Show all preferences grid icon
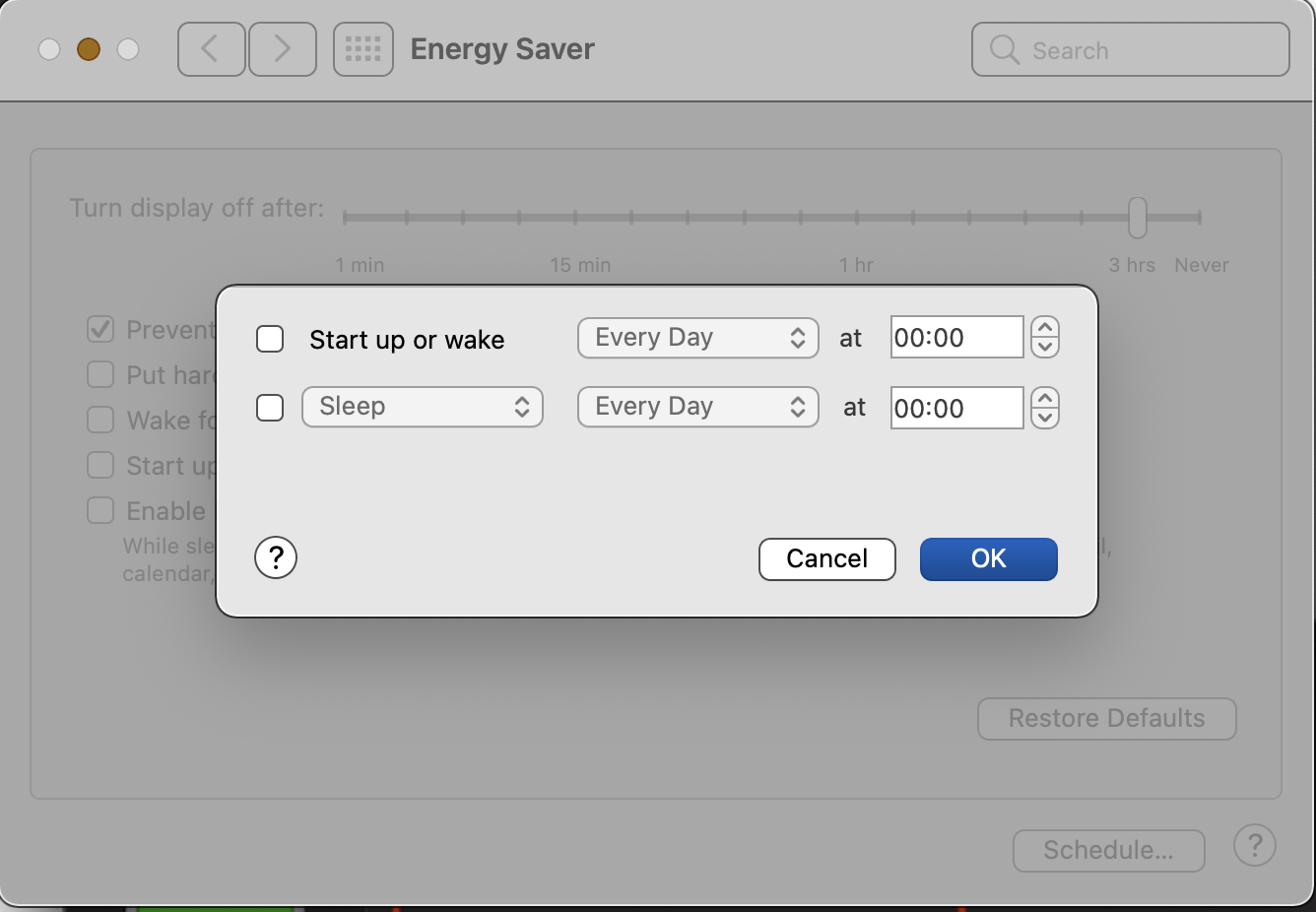This screenshot has height=912, width=1316. click(x=363, y=49)
